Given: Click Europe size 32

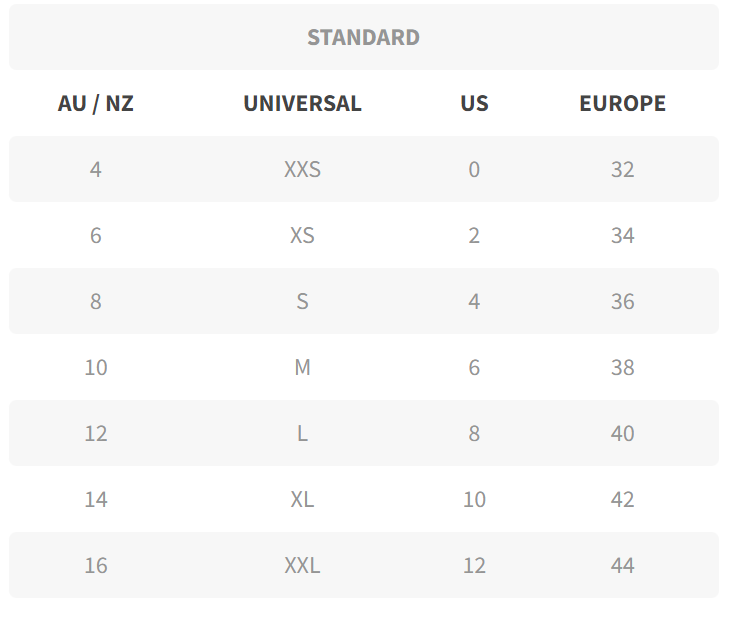Looking at the screenshot, I should pyautogui.click(x=622, y=169).
